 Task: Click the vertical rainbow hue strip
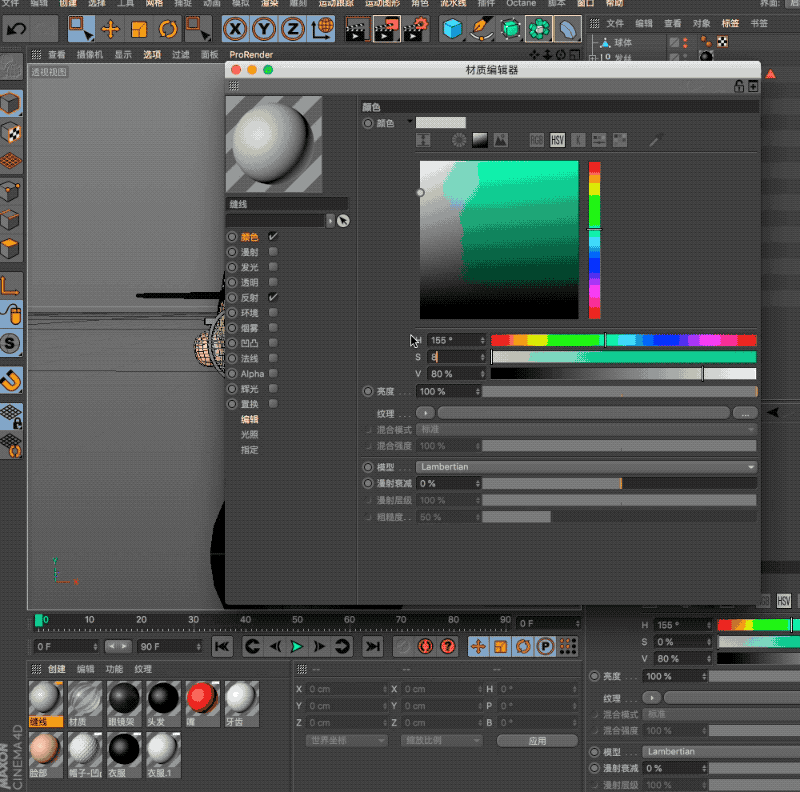(x=594, y=240)
